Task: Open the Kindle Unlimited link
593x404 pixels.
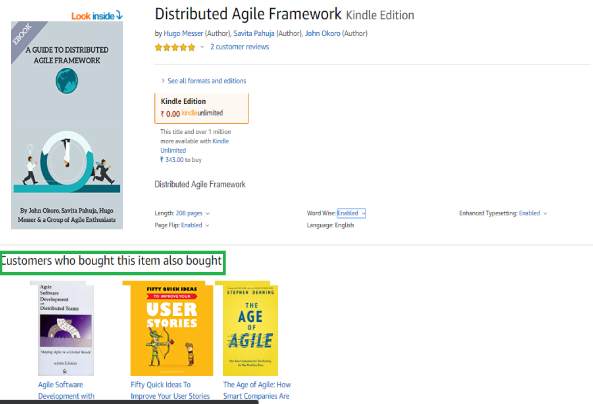Action: (x=194, y=146)
